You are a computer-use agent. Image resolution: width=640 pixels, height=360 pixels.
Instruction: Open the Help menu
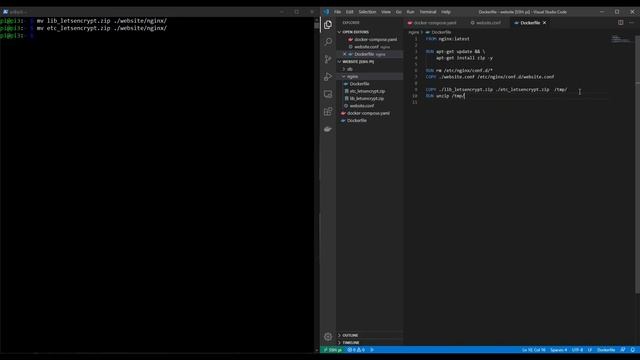pos(446,12)
